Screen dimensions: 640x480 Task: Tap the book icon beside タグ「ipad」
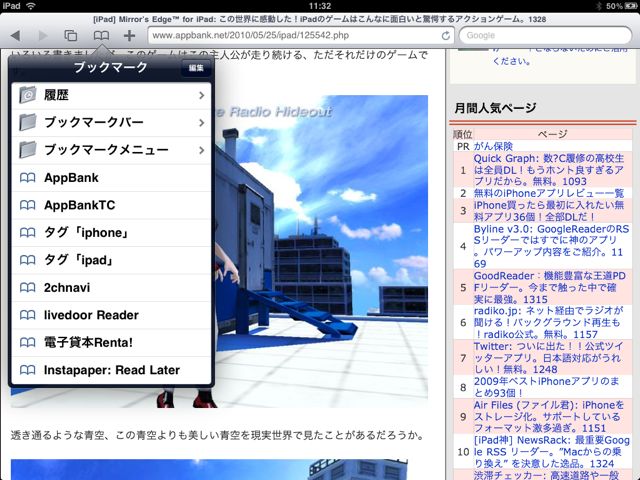click(27, 260)
